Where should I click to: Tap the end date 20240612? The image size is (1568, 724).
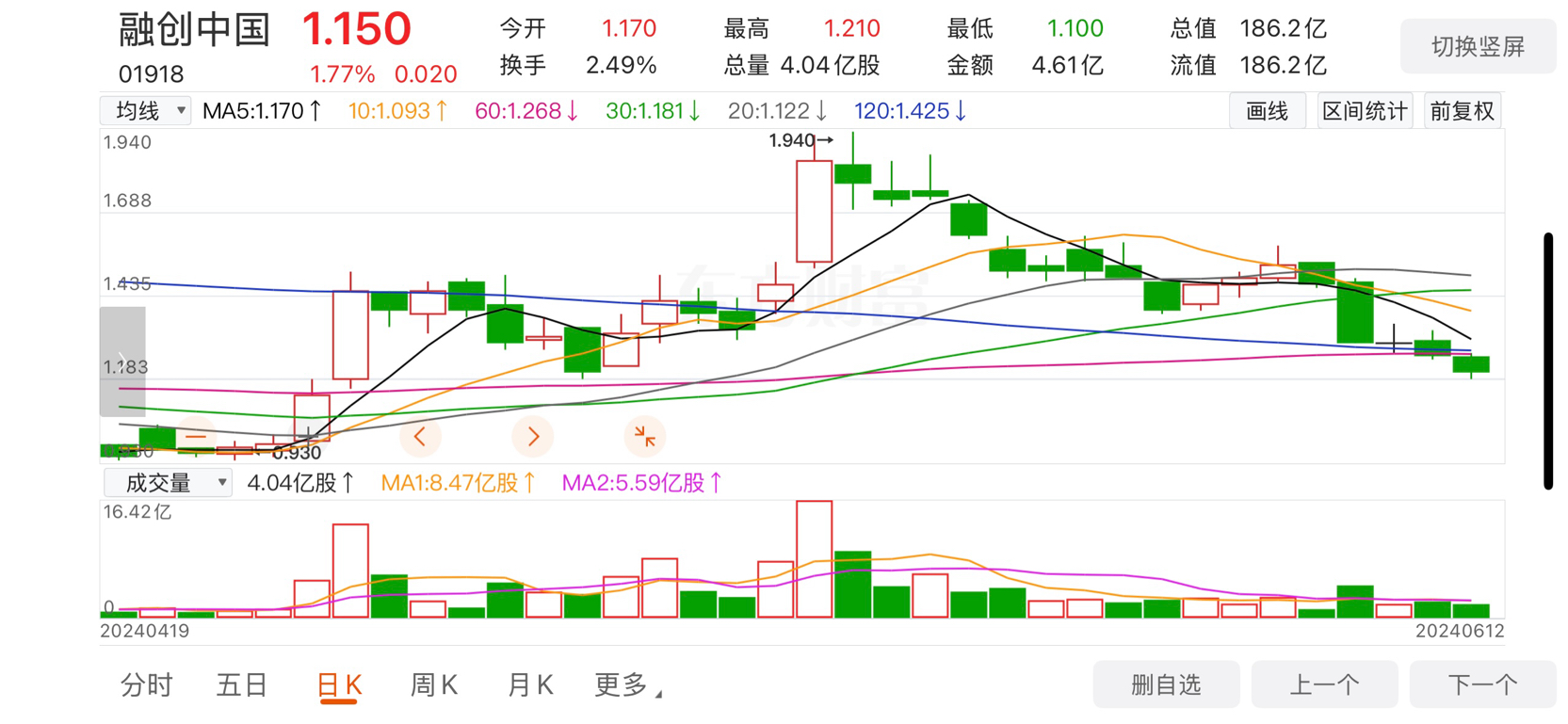point(1460,631)
